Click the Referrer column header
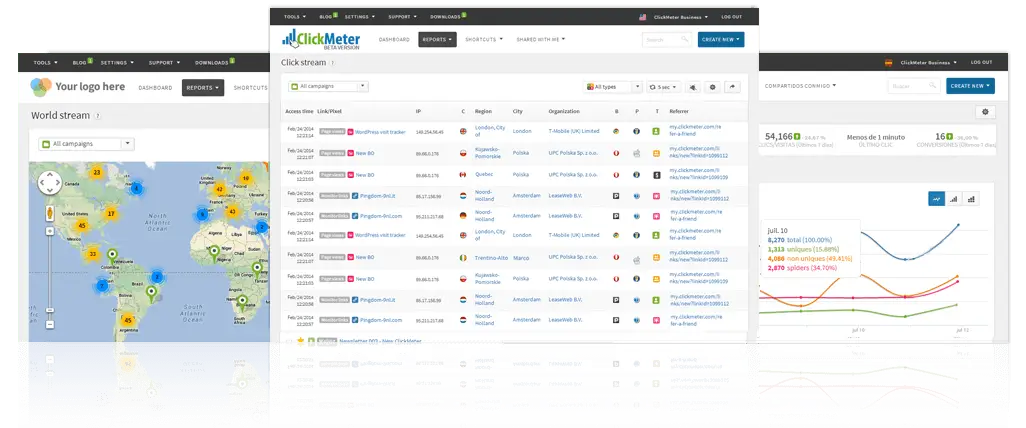Screen dimensions: 1026x428 pyautogui.click(x=679, y=111)
